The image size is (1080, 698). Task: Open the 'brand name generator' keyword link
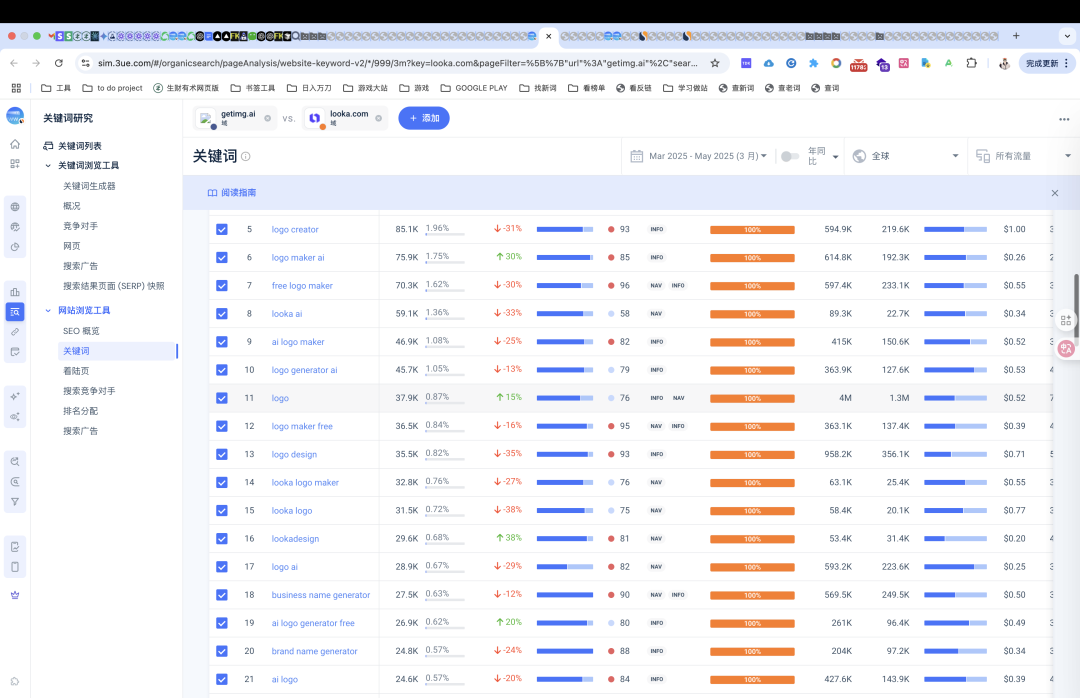click(x=314, y=651)
